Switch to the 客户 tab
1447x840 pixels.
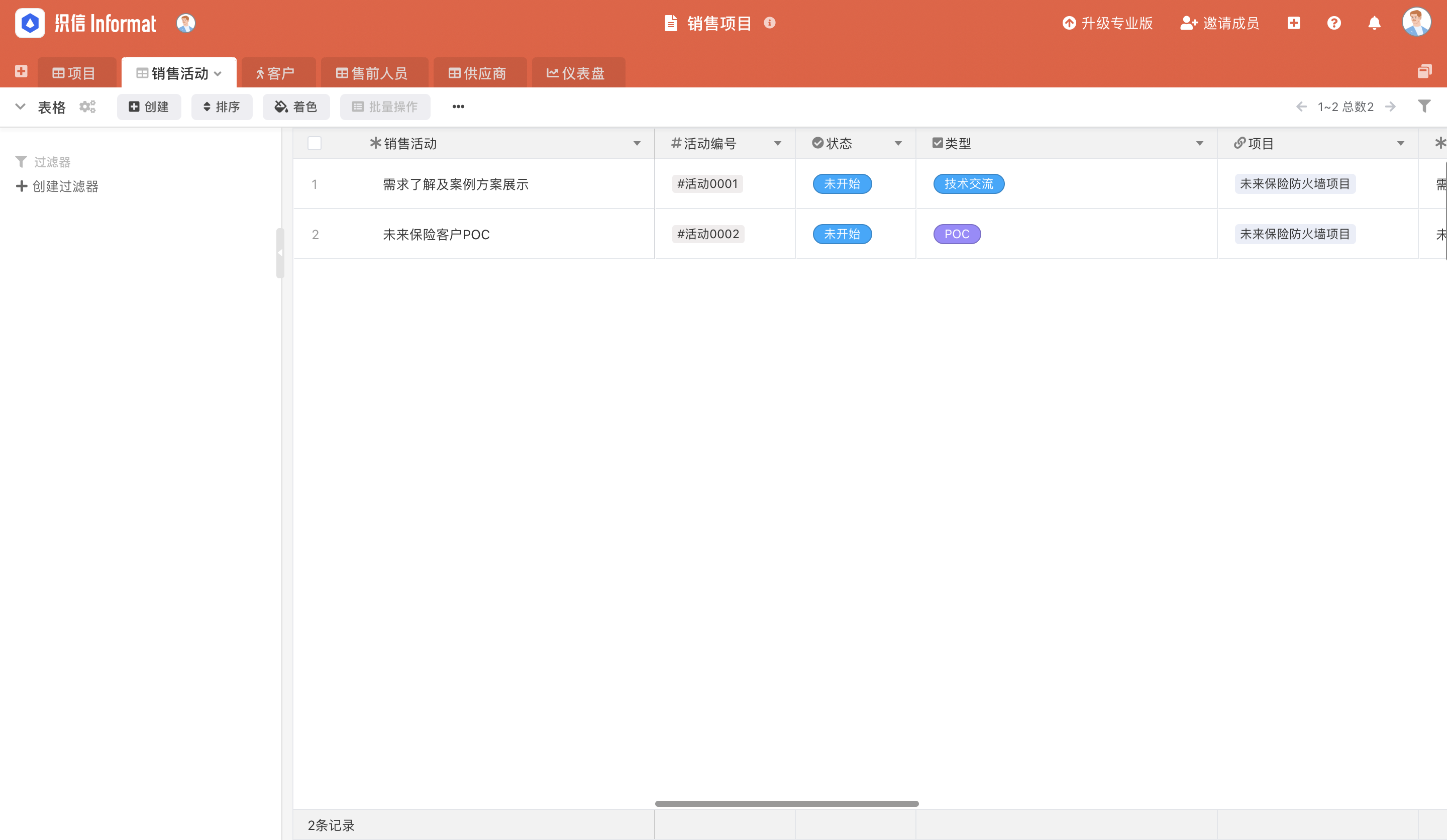(278, 73)
